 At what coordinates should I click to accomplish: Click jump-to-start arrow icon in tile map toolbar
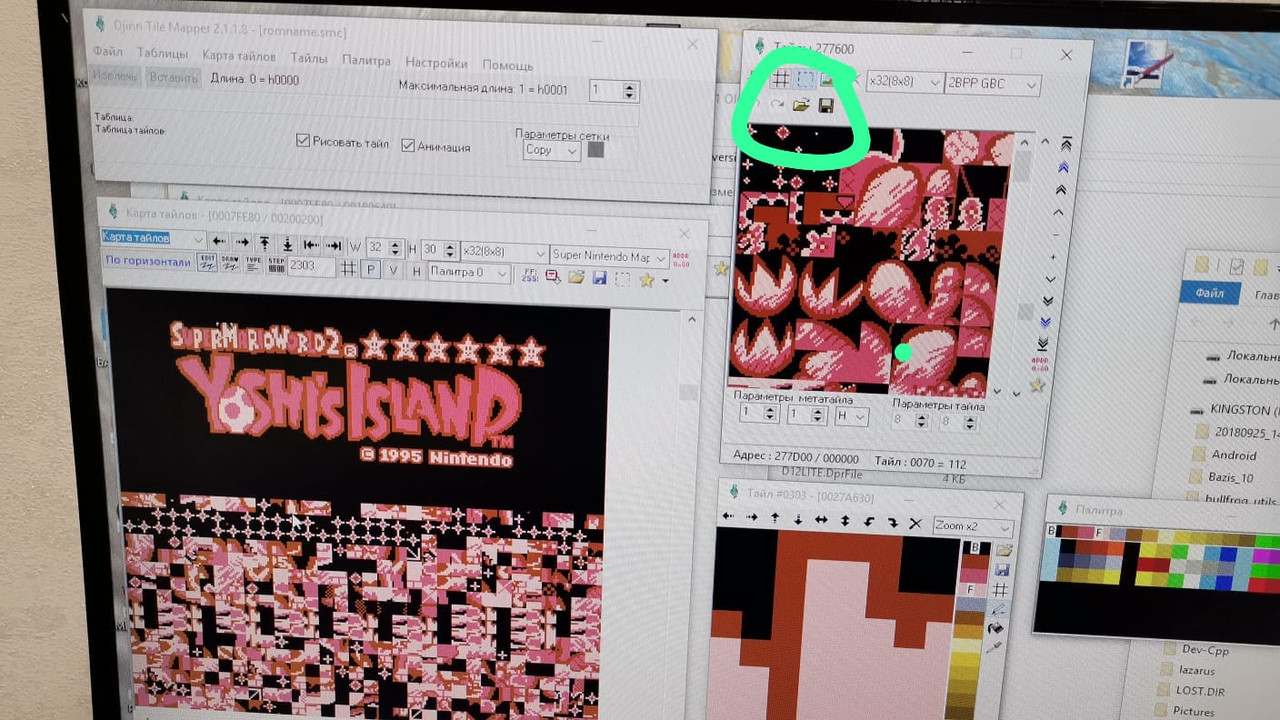pyautogui.click(x=311, y=244)
